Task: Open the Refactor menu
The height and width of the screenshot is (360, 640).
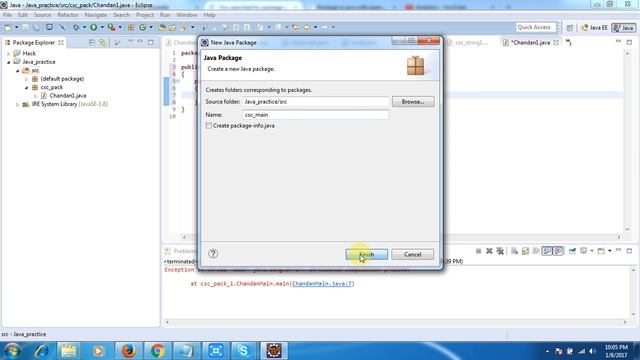Action: 68,15
